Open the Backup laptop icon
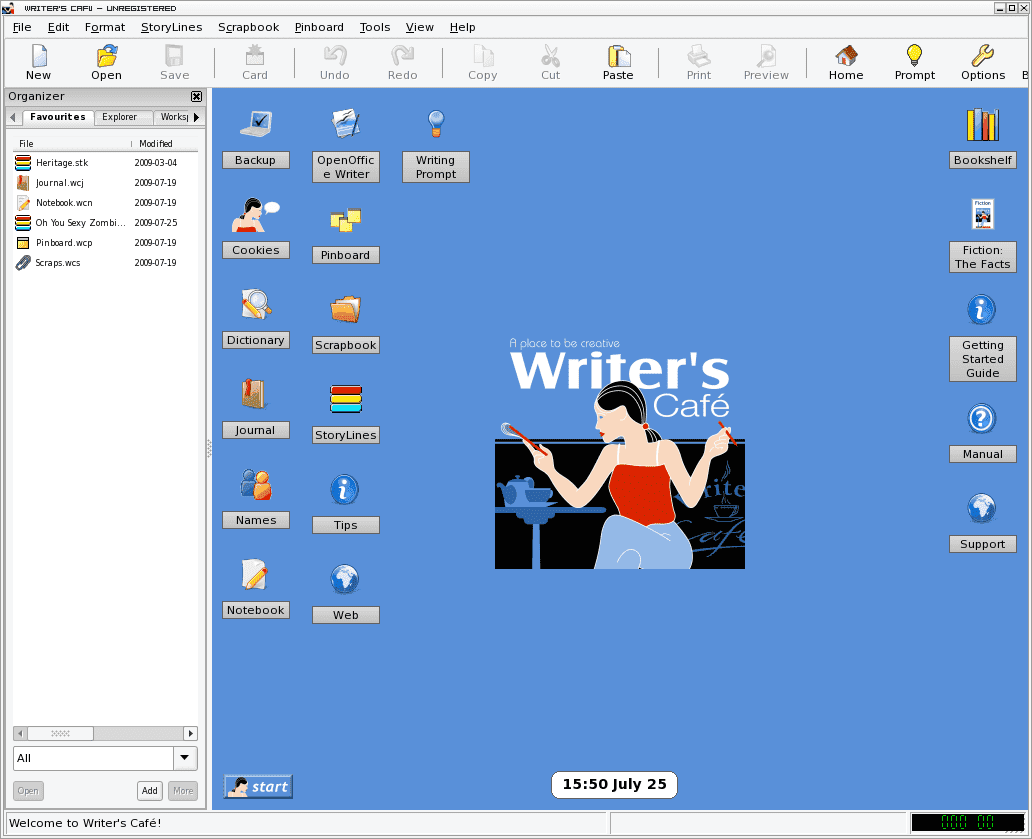Screen dimensions: 1032x839 coord(256,123)
